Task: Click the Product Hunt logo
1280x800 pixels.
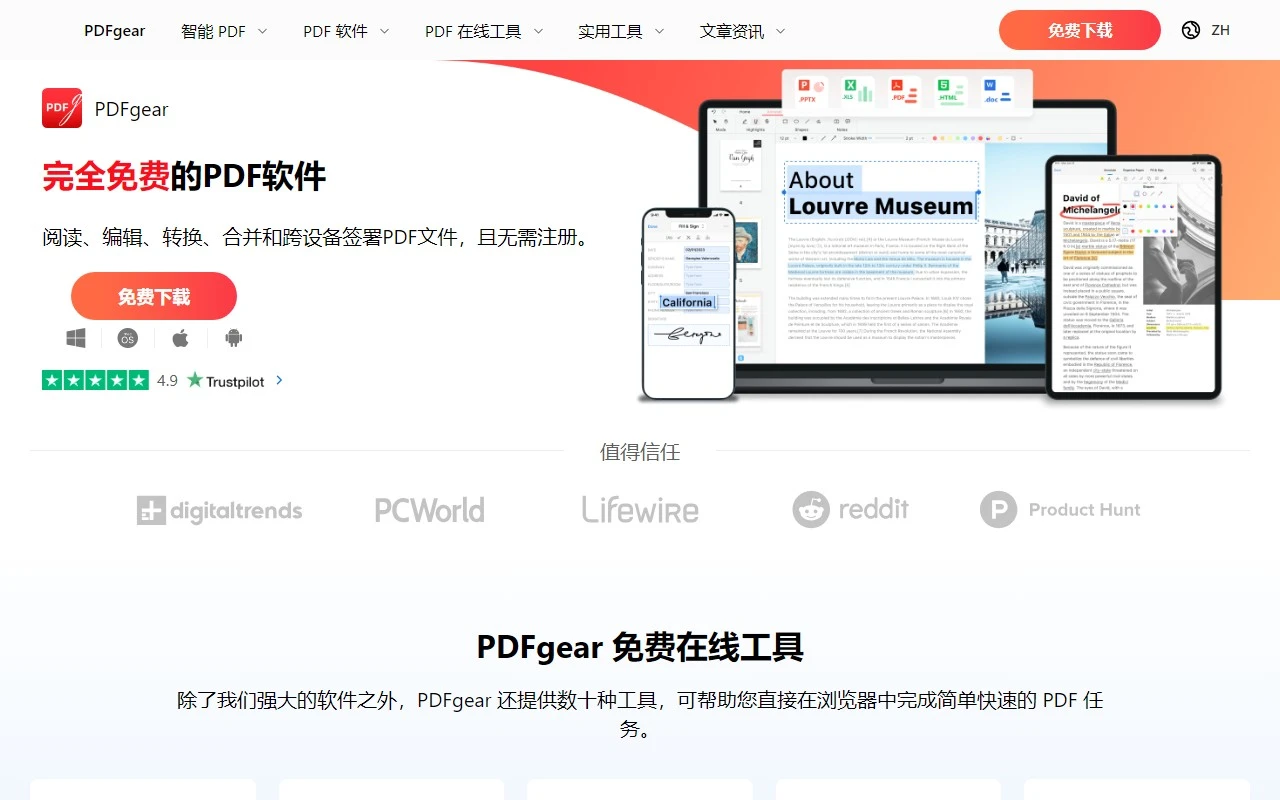Action: [x=1060, y=509]
